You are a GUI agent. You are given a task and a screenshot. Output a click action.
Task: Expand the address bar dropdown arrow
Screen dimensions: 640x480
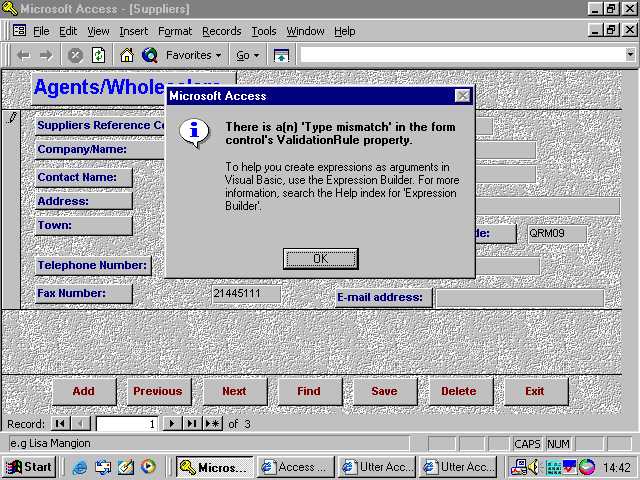[630, 54]
